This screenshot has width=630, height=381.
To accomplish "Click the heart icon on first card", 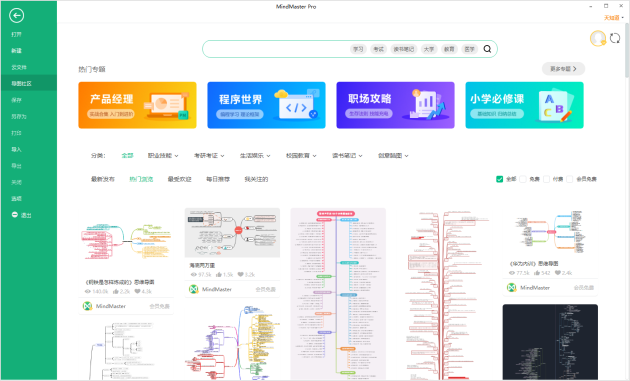I will [137, 291].
